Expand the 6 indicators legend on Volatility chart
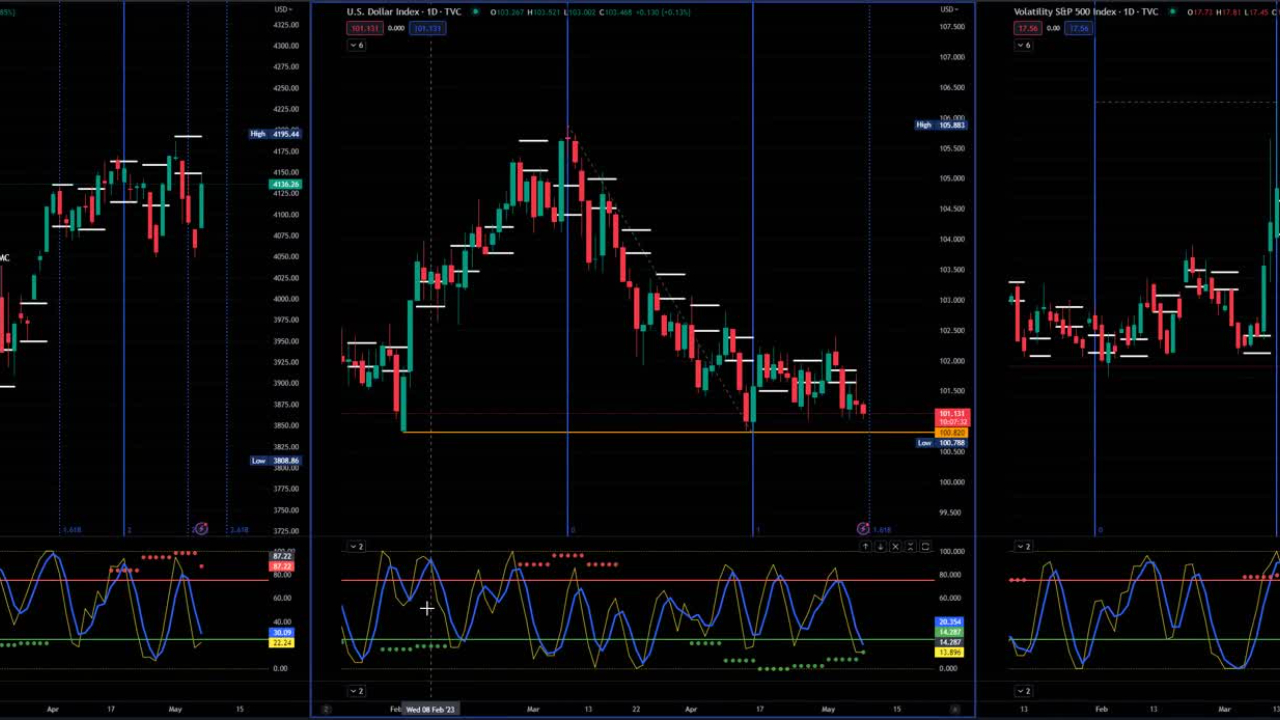Viewport: 1280px width, 720px height. (1024, 45)
